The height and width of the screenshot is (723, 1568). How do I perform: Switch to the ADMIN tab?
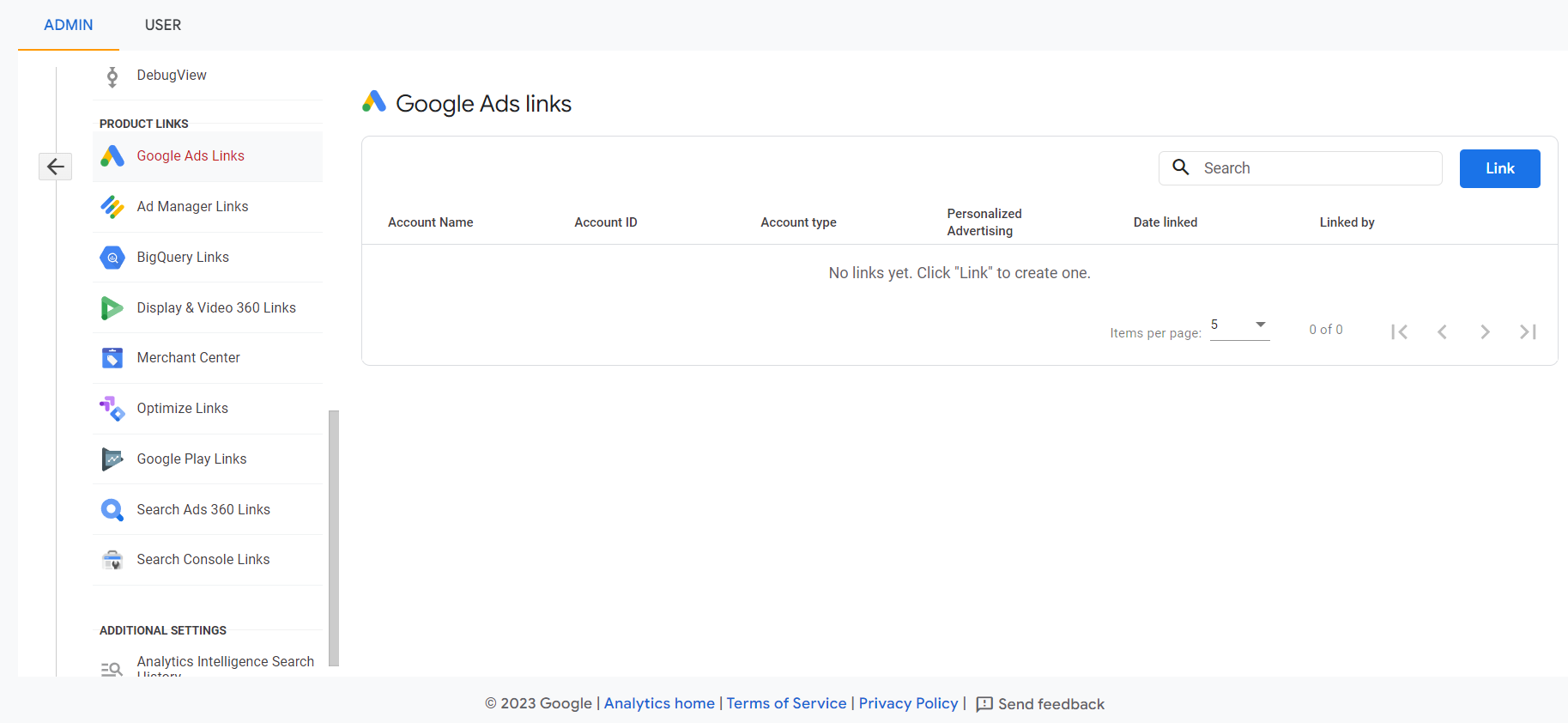69,25
